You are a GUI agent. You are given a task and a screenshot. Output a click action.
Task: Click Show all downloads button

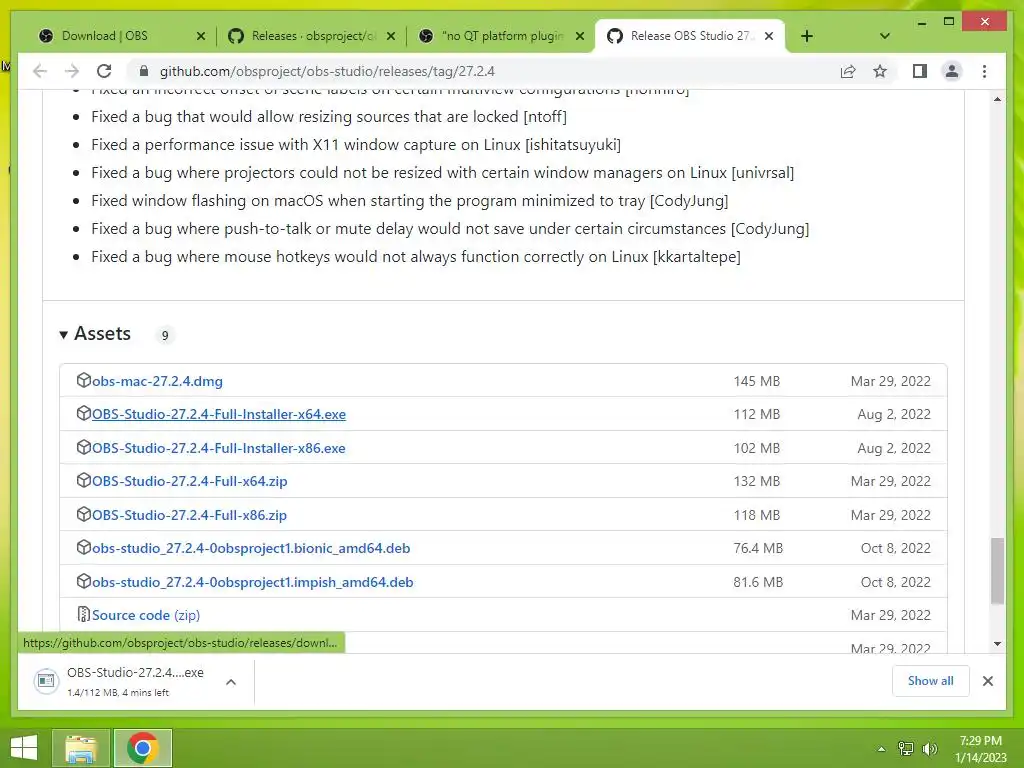(931, 681)
